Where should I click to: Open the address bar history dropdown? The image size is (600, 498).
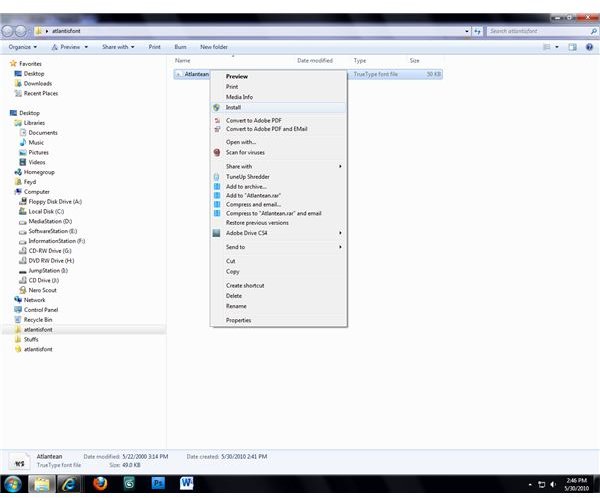[x=467, y=31]
